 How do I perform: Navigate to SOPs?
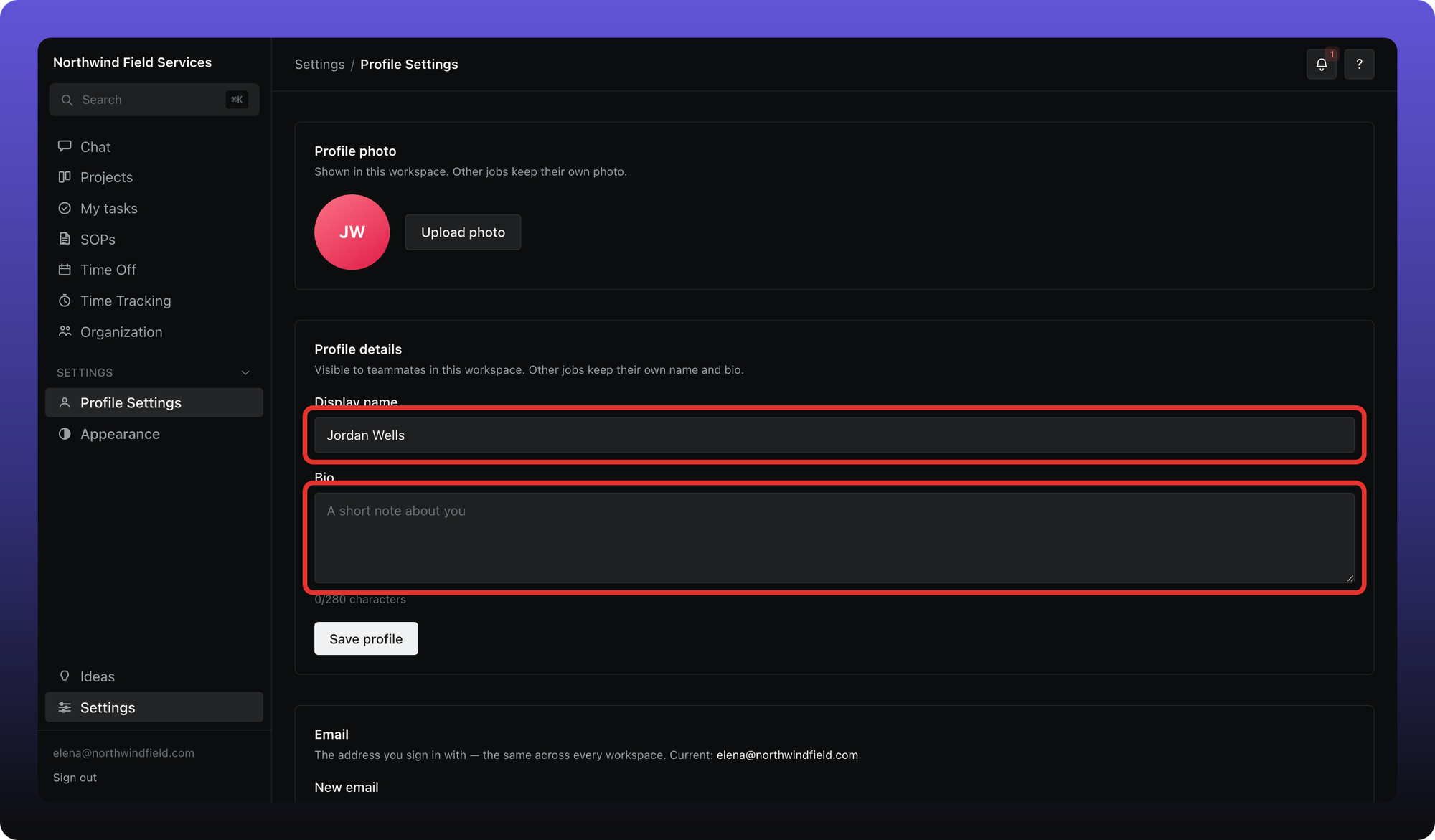(154, 239)
